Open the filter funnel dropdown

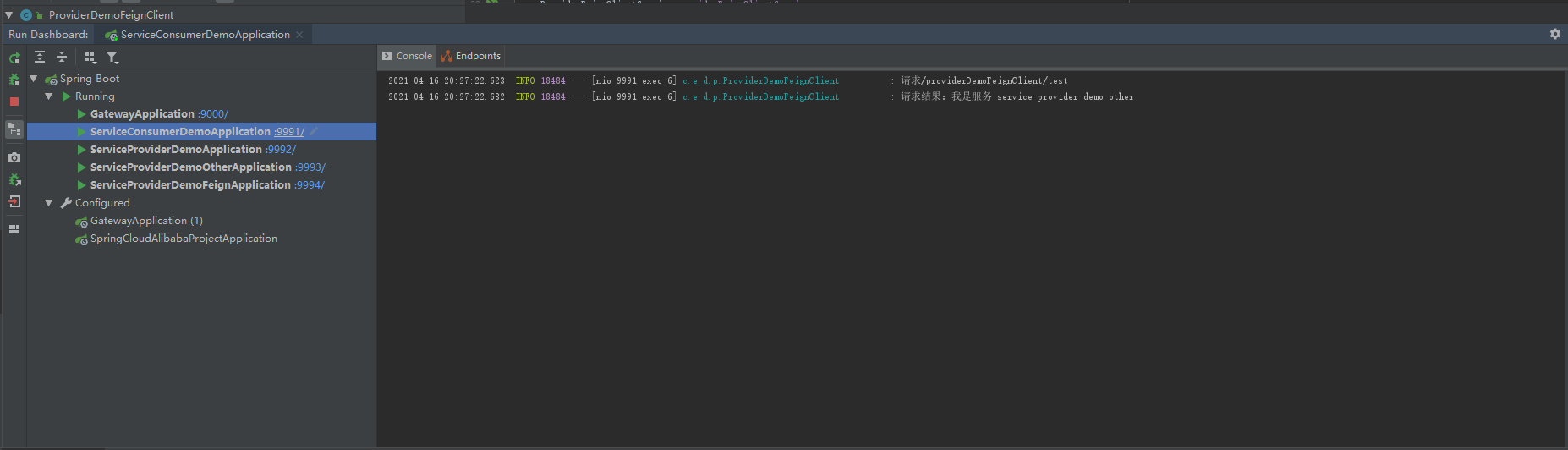[x=112, y=58]
